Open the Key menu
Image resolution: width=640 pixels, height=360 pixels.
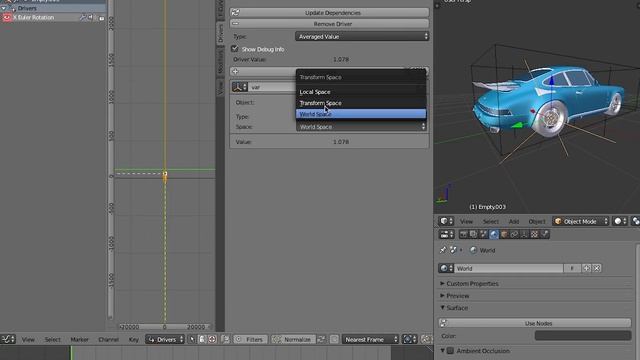[133, 339]
